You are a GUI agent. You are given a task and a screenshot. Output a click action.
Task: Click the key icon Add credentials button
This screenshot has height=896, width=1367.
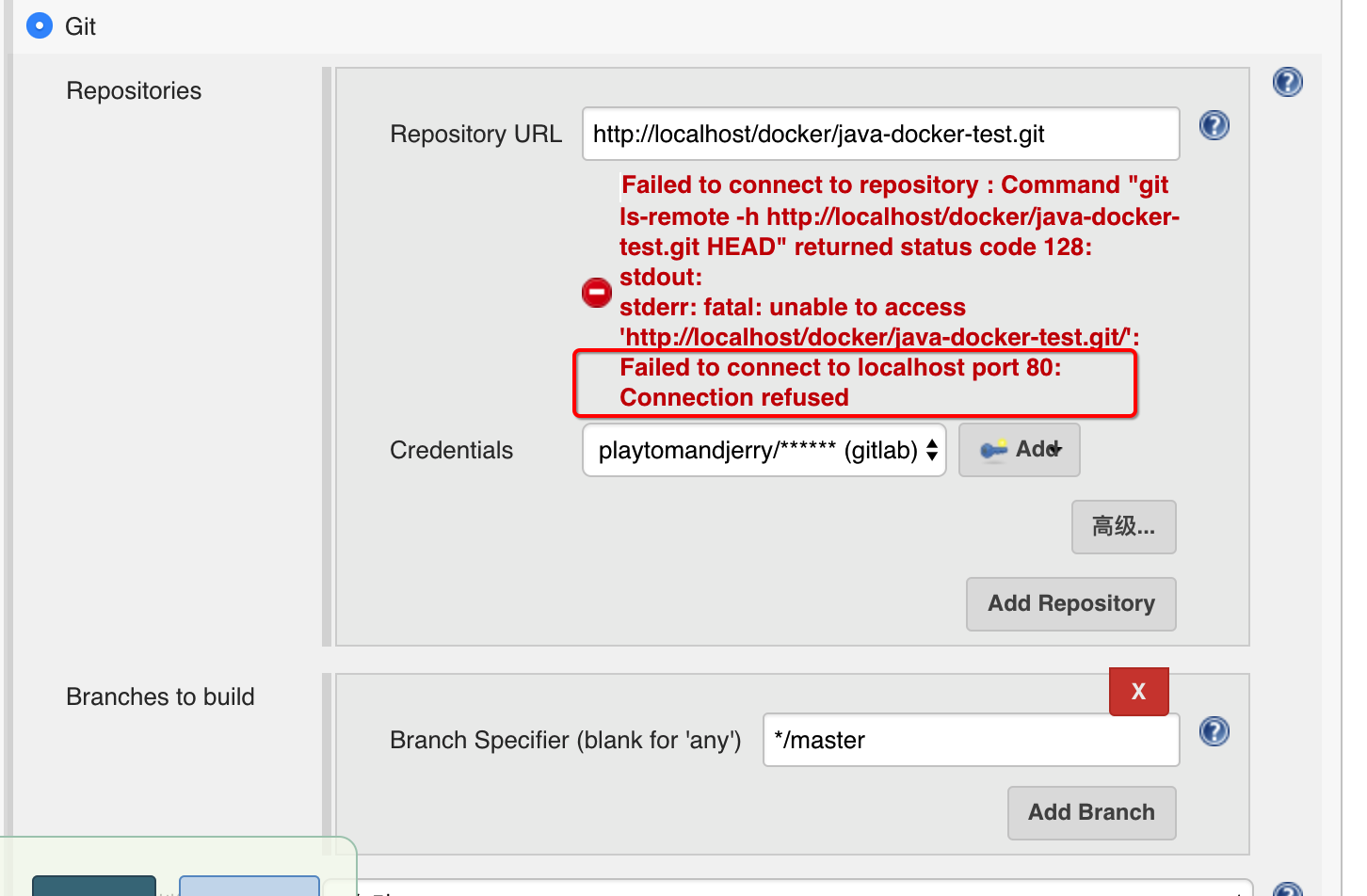1019,450
